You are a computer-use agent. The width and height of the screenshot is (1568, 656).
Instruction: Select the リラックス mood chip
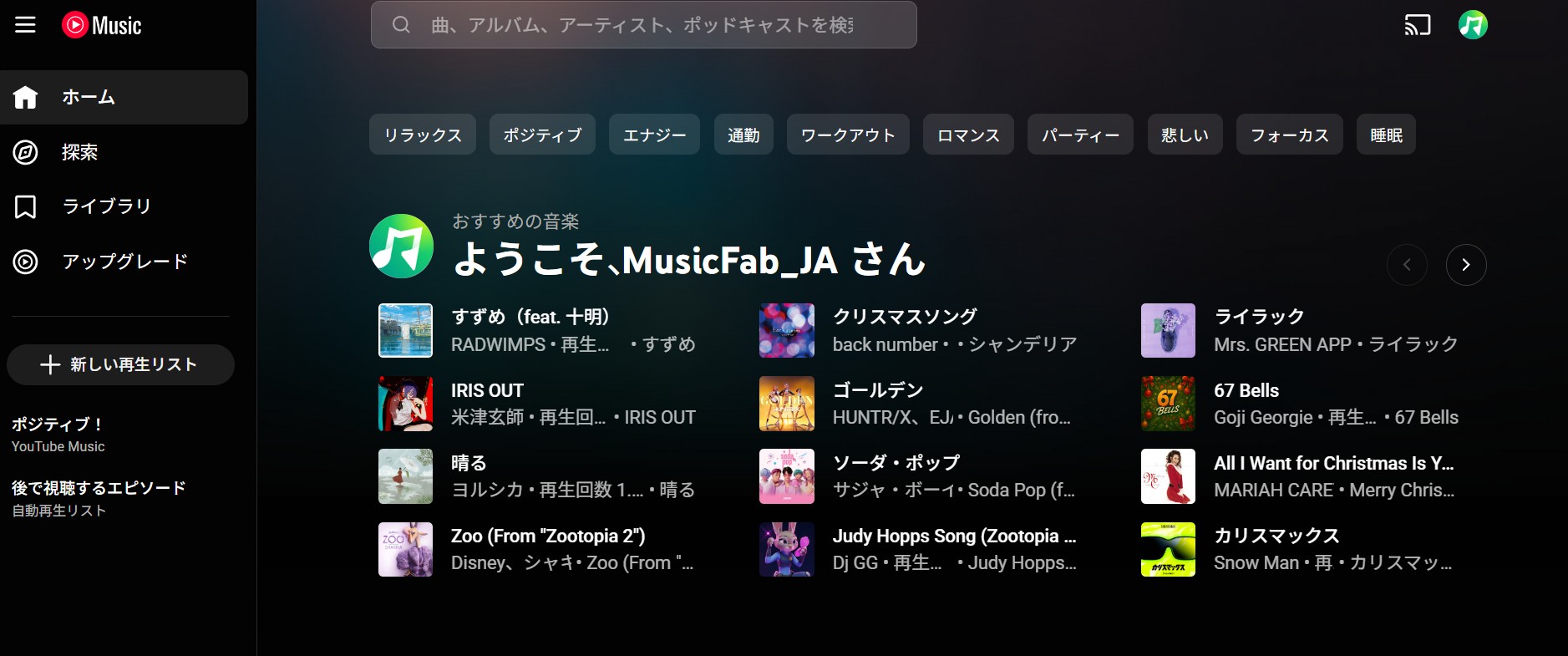tap(423, 135)
